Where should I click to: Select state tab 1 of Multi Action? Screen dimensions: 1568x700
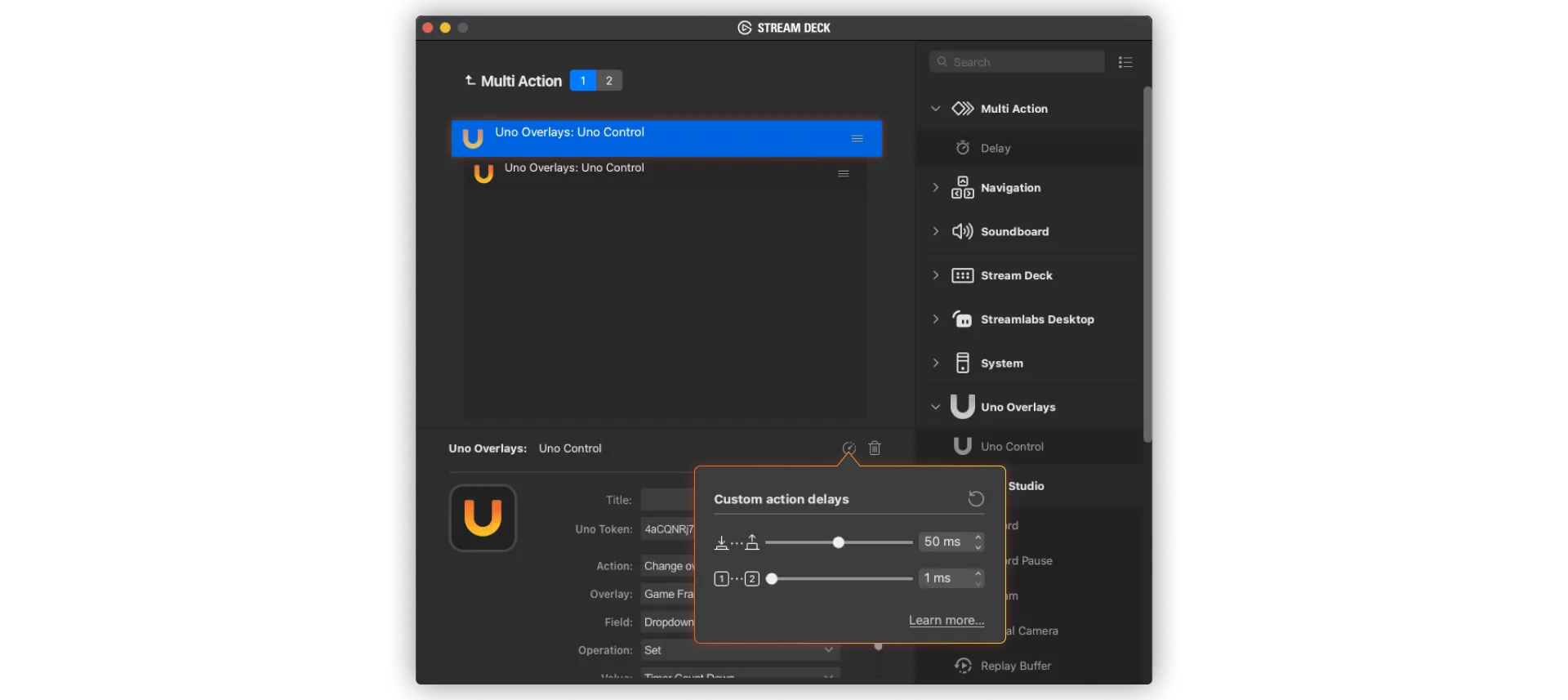583,81
